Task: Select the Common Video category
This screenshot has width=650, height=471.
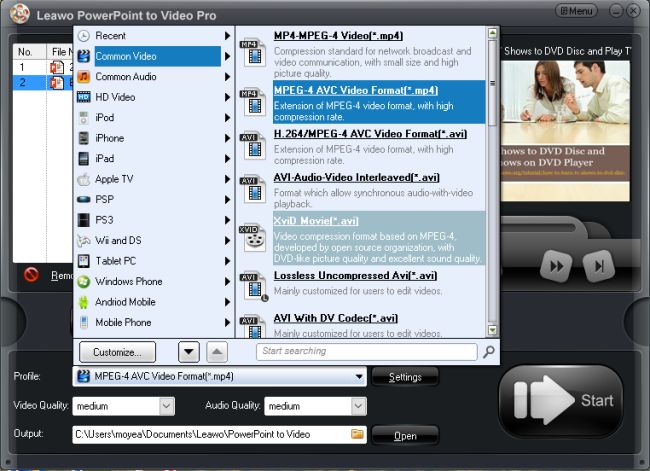Action: [x=153, y=56]
